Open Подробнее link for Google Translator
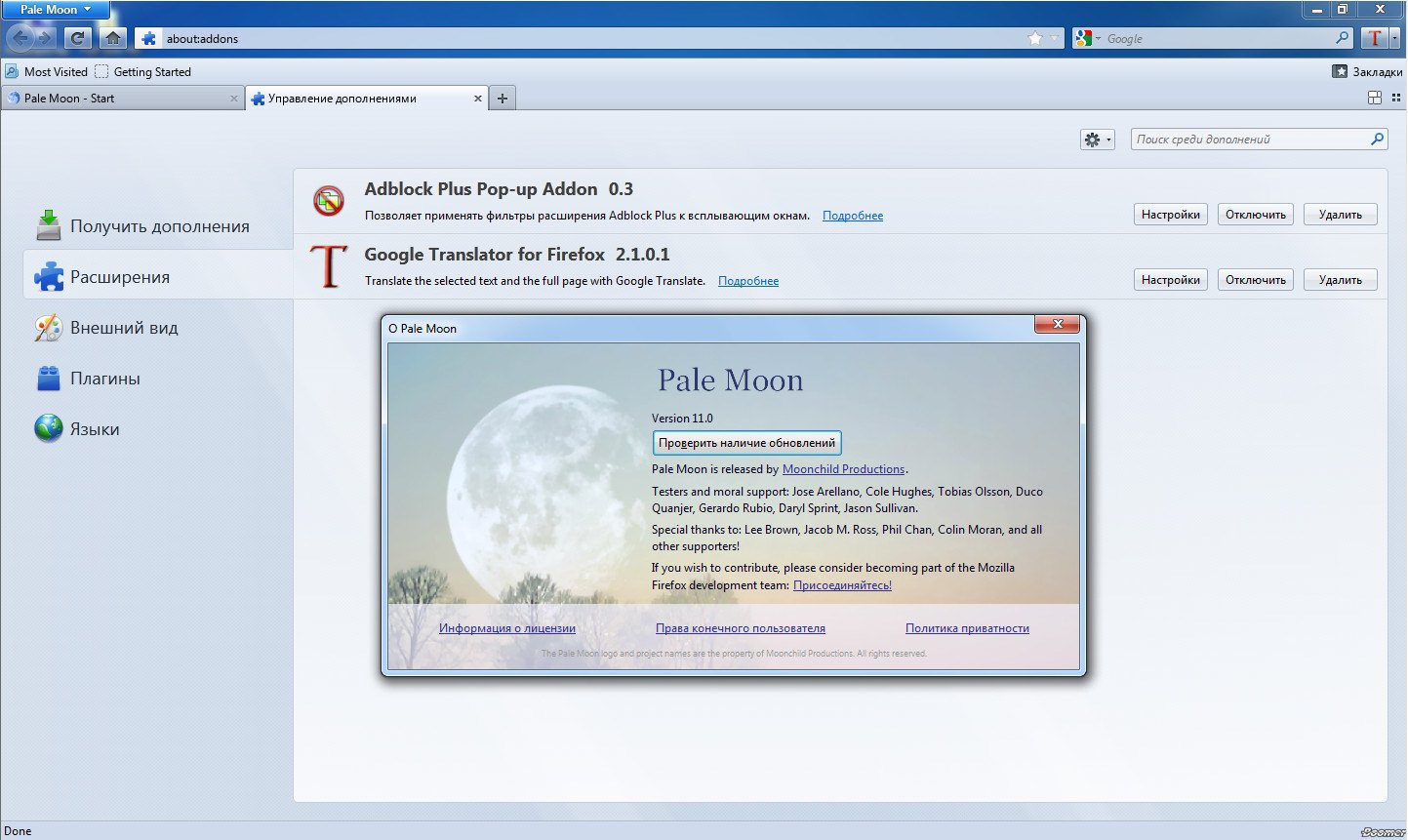The image size is (1408, 840). 748,281
